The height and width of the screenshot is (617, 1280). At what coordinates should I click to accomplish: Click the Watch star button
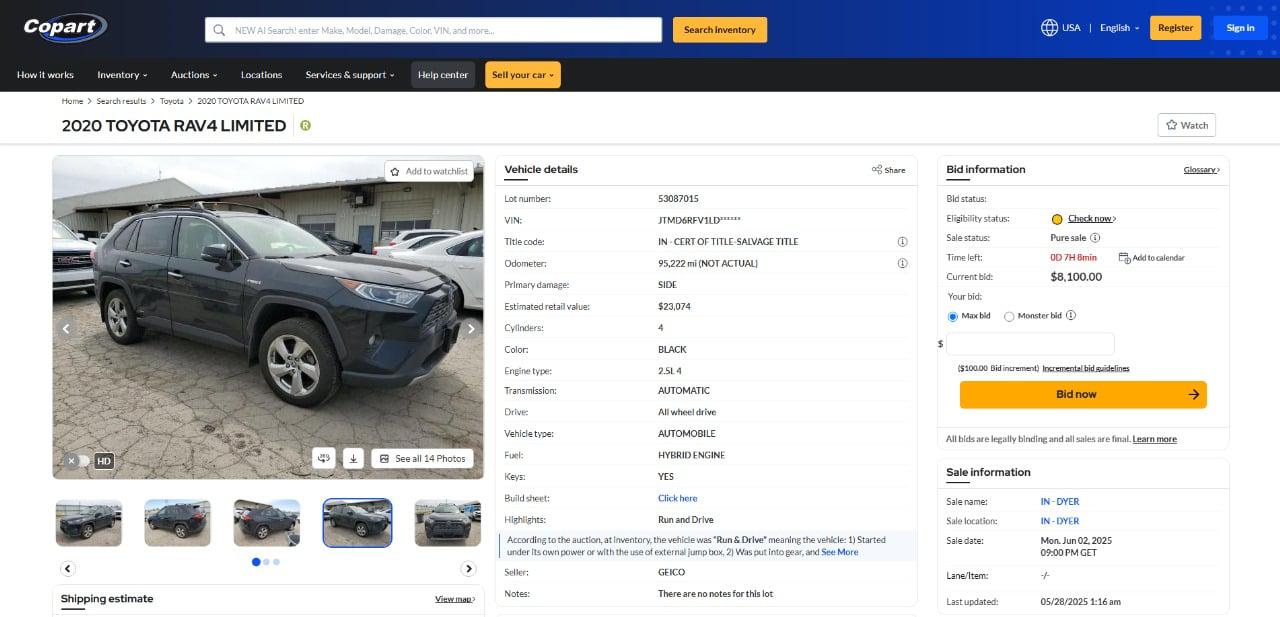point(1186,125)
